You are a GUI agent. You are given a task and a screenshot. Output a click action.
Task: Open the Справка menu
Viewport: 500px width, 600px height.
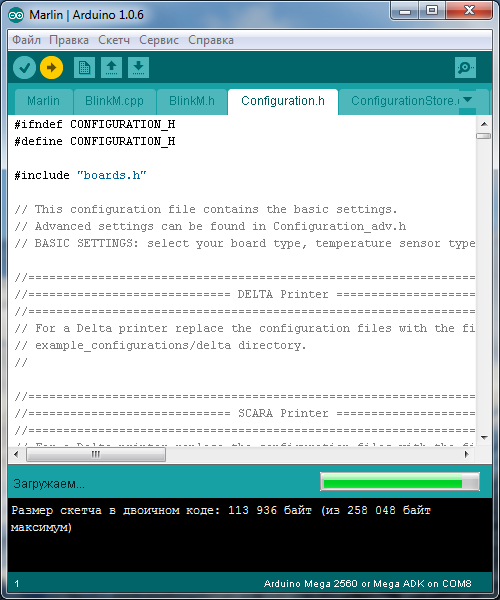(x=211, y=40)
